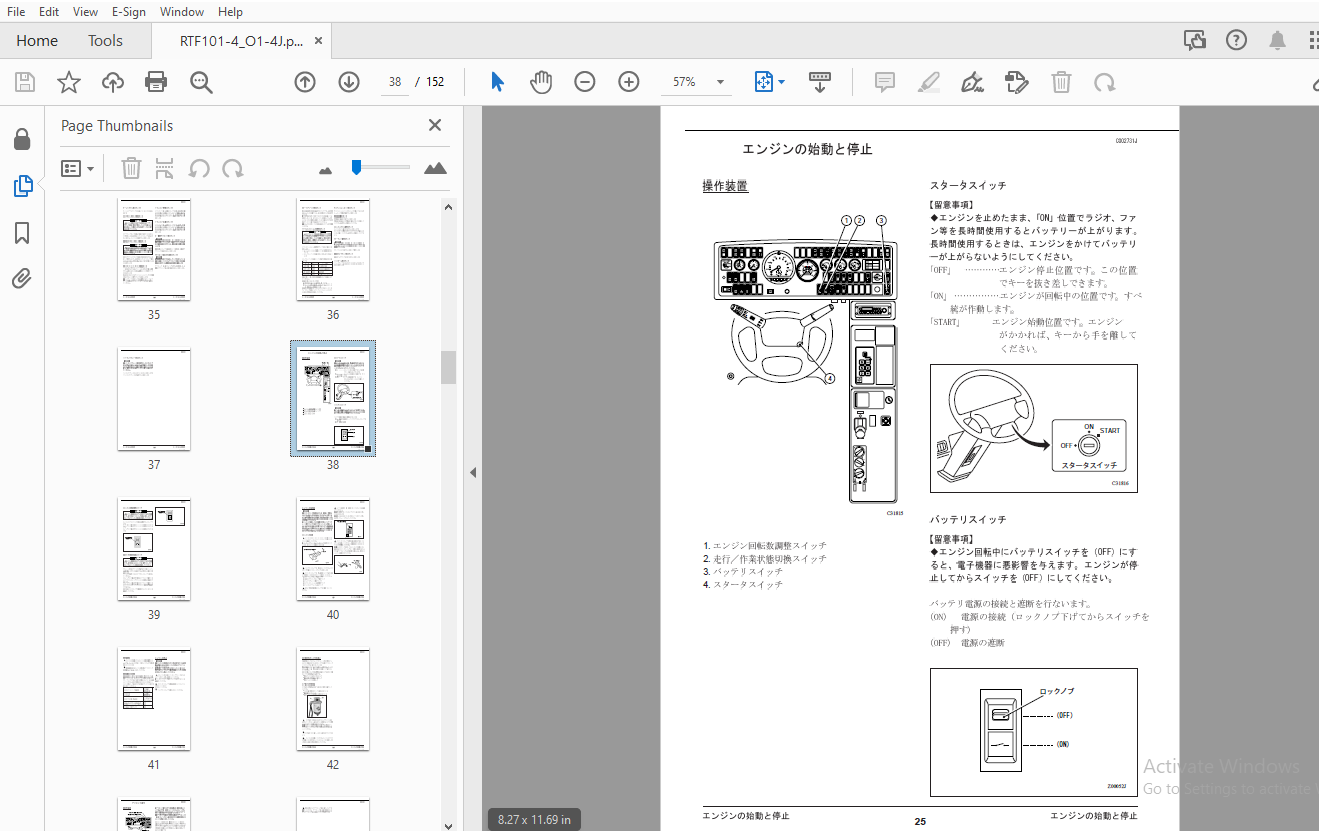Zoom in with the plus circle
1319x831 pixels.
pos(629,82)
